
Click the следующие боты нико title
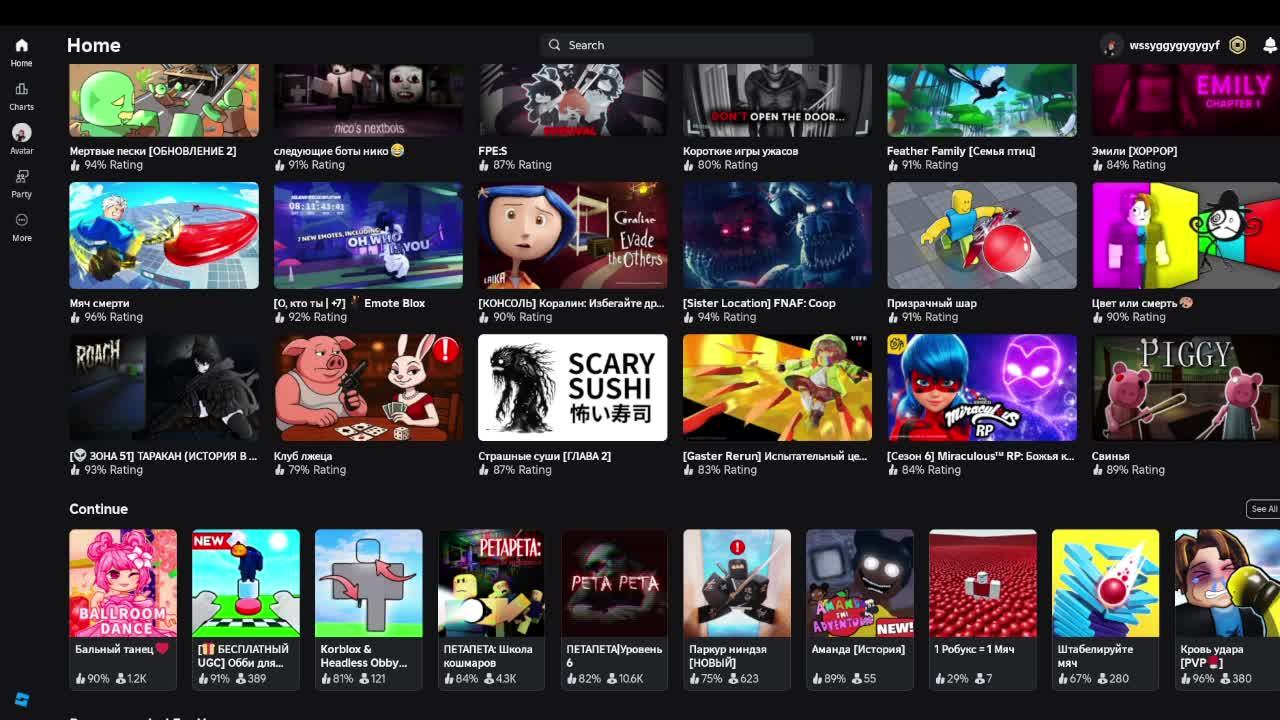click(x=339, y=151)
